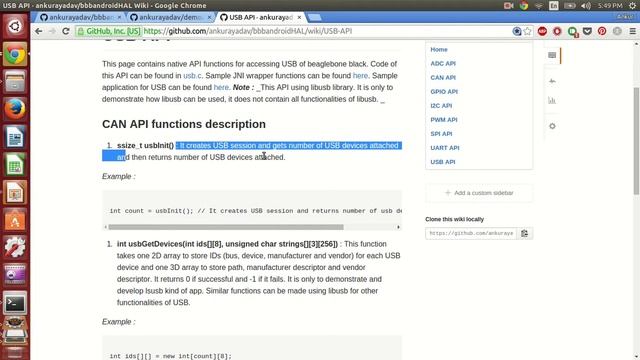The height and width of the screenshot is (360, 640).
Task: Click the 'CAN API functions description' heading
Action: click(x=184, y=124)
